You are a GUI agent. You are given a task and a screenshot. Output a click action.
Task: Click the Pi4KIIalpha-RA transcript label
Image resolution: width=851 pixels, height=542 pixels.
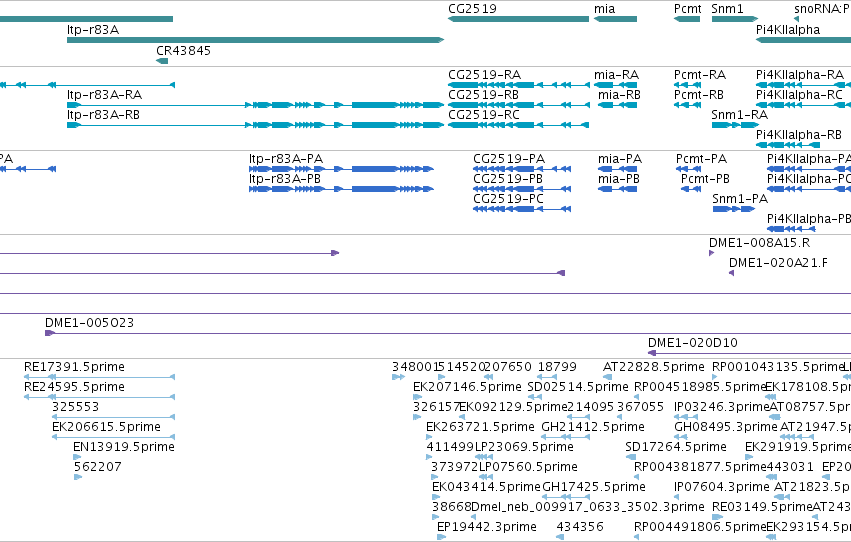800,74
